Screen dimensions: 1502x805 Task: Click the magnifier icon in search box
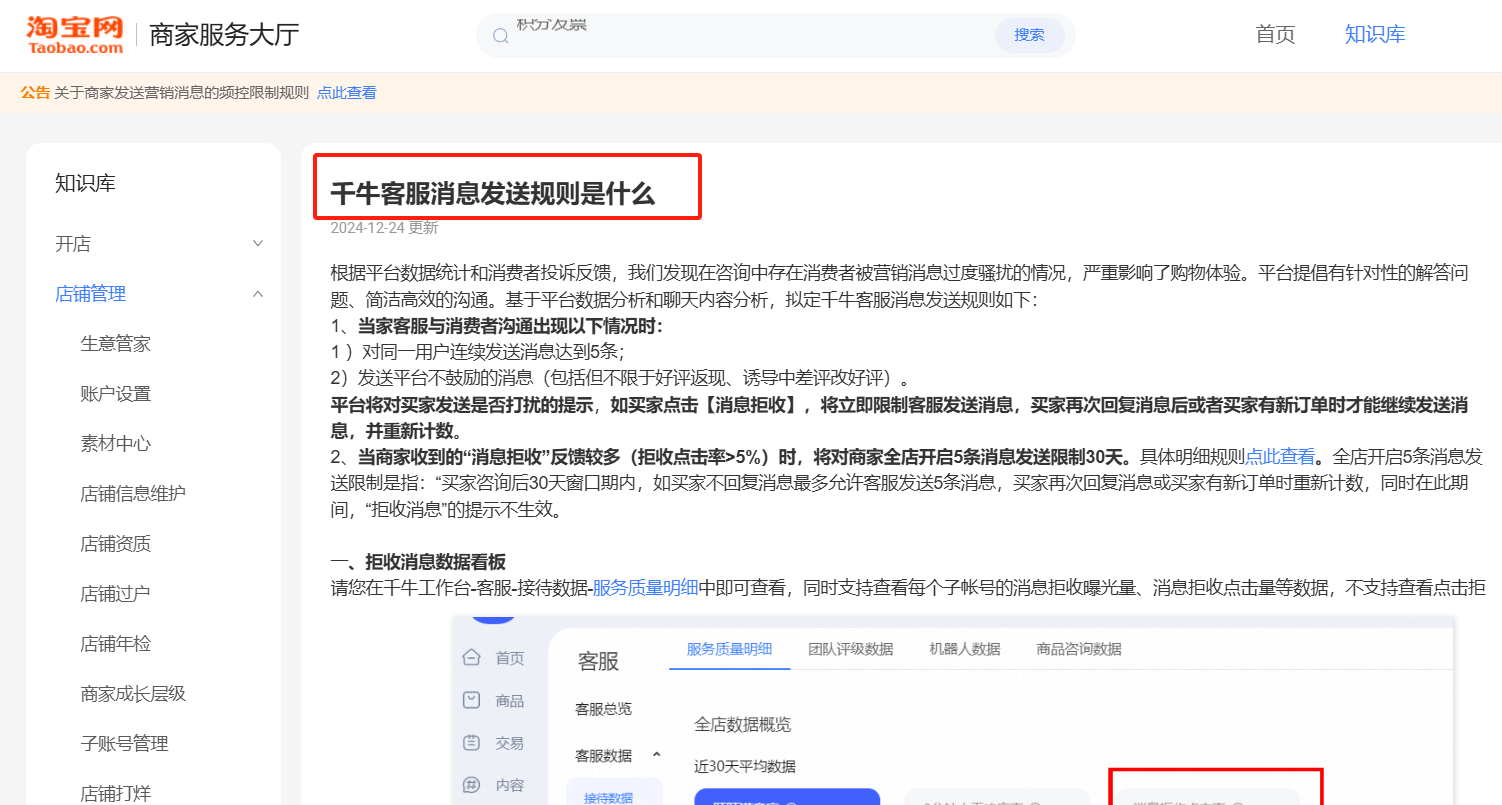click(x=501, y=36)
